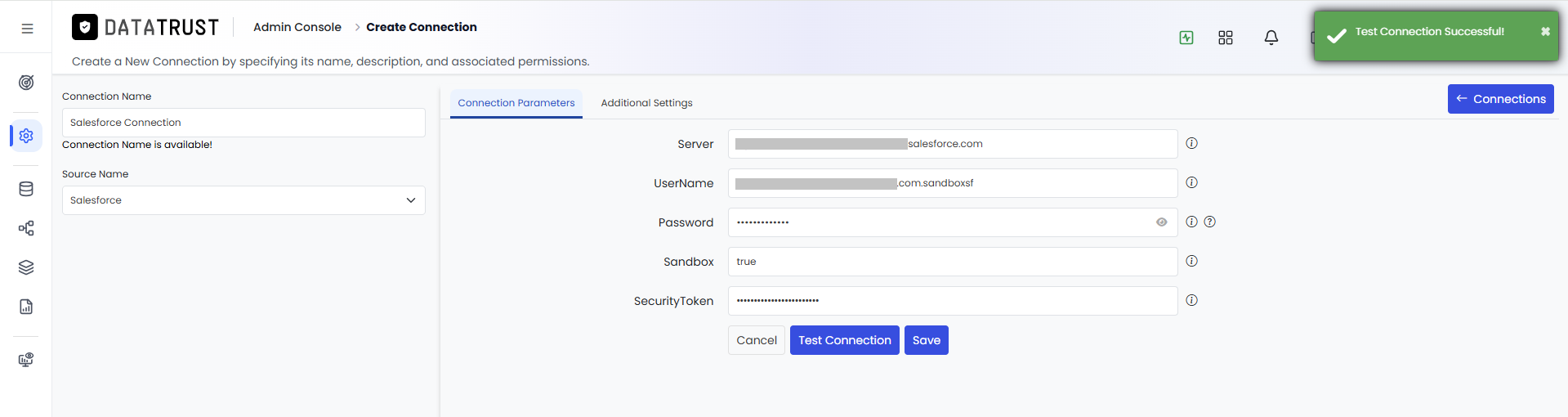
Task: Click the green activity status icon
Action: [1186, 38]
